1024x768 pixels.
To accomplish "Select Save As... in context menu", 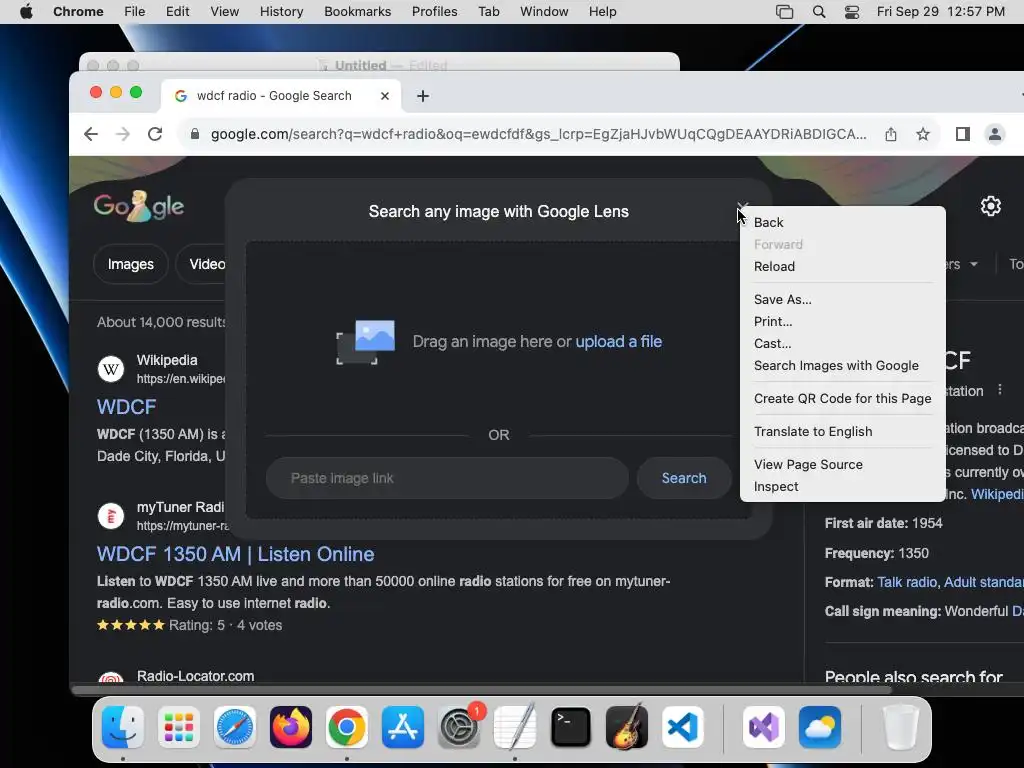I will [842, 300].
